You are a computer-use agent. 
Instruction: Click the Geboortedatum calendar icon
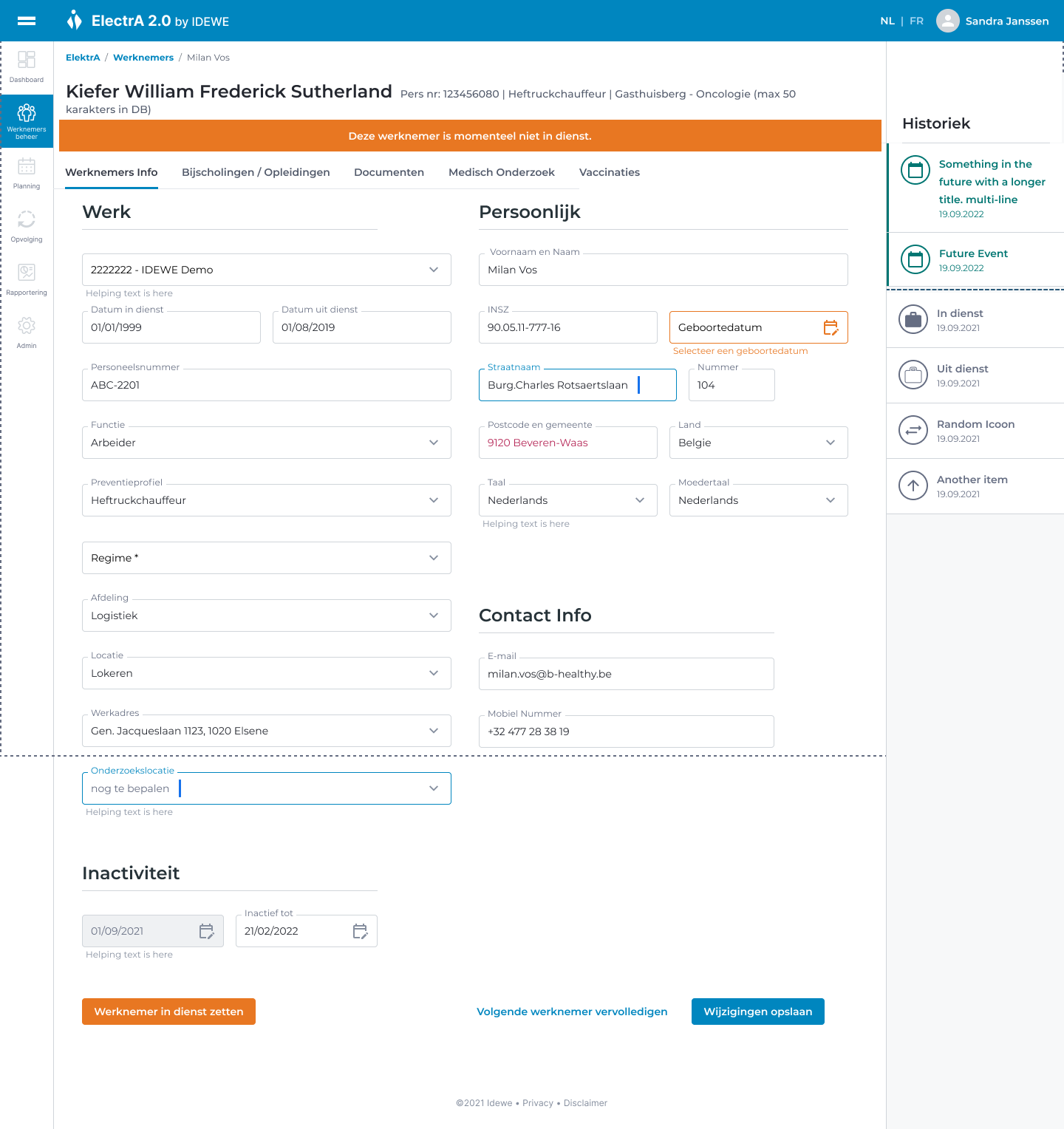pos(831,327)
